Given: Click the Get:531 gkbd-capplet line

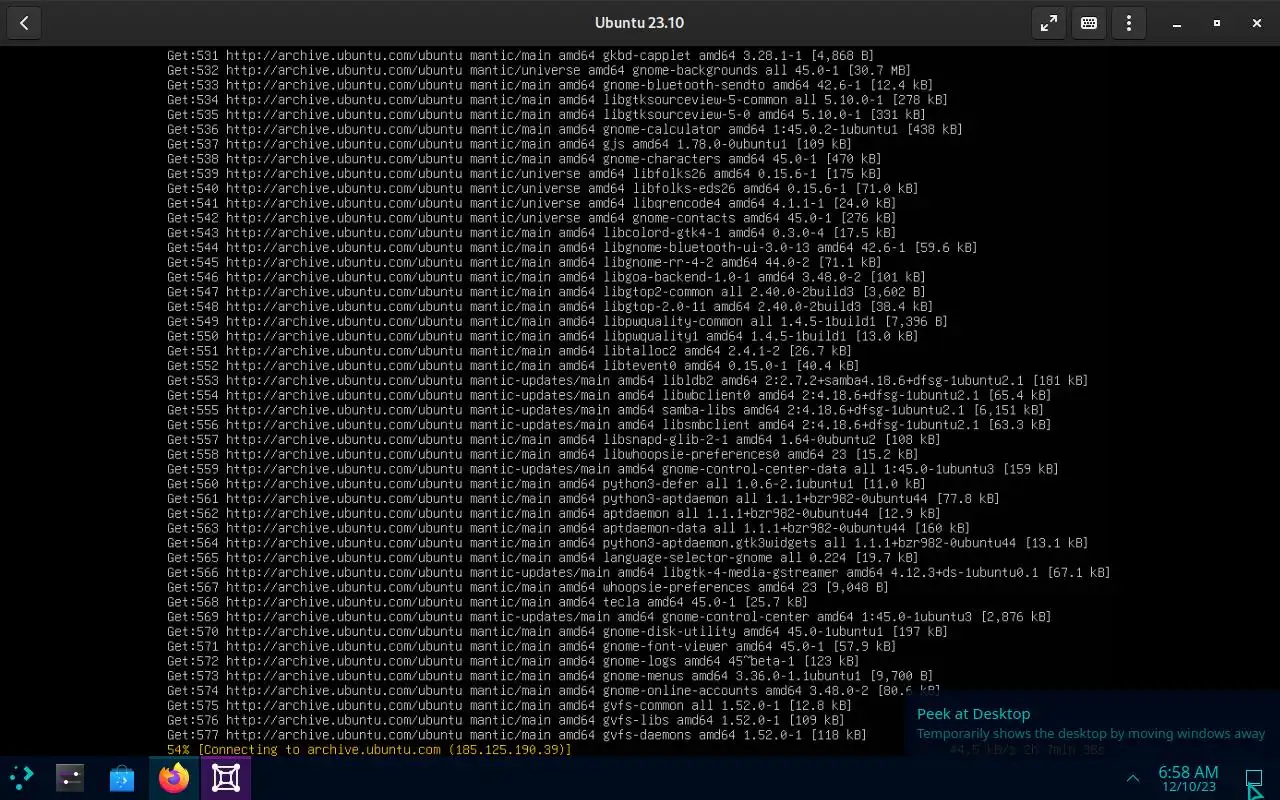Looking at the screenshot, I should coord(520,55).
